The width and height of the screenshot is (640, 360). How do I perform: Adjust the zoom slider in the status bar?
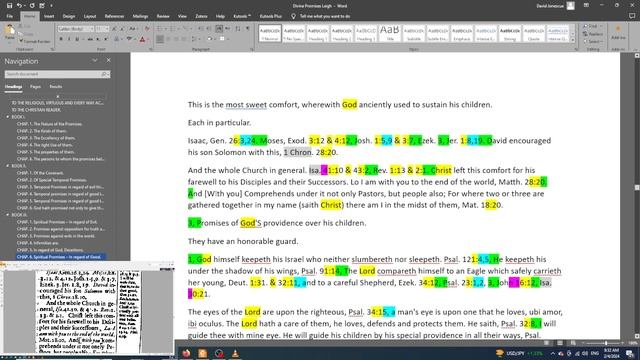[606, 343]
